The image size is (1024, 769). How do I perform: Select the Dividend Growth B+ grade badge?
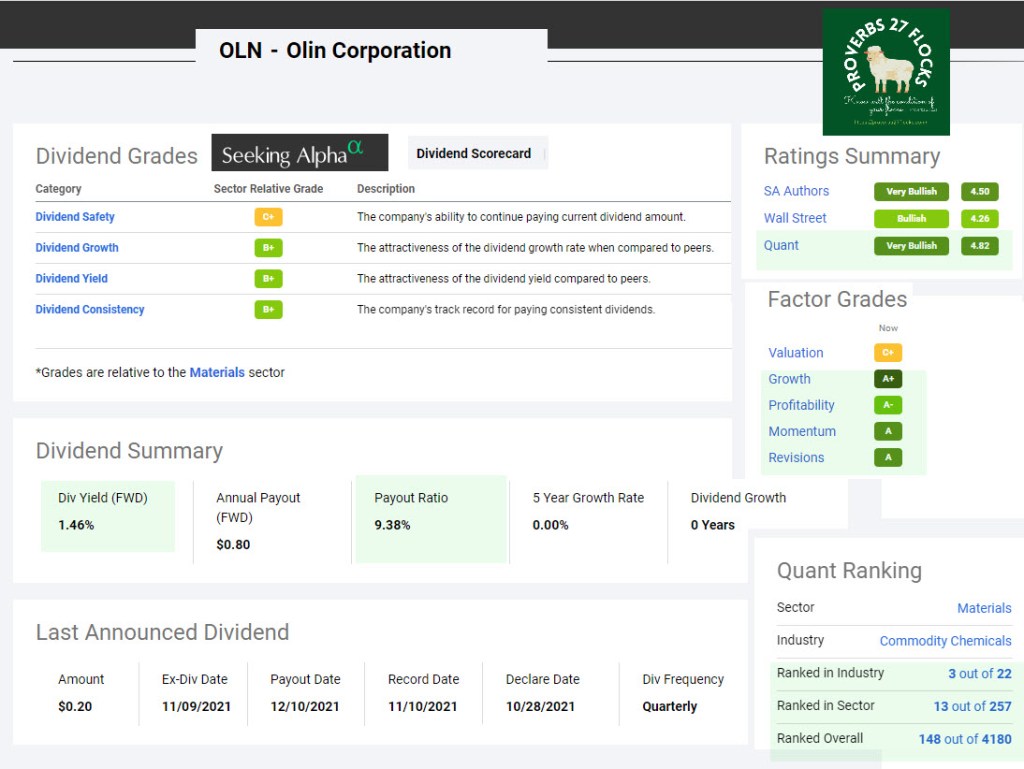pyautogui.click(x=268, y=248)
